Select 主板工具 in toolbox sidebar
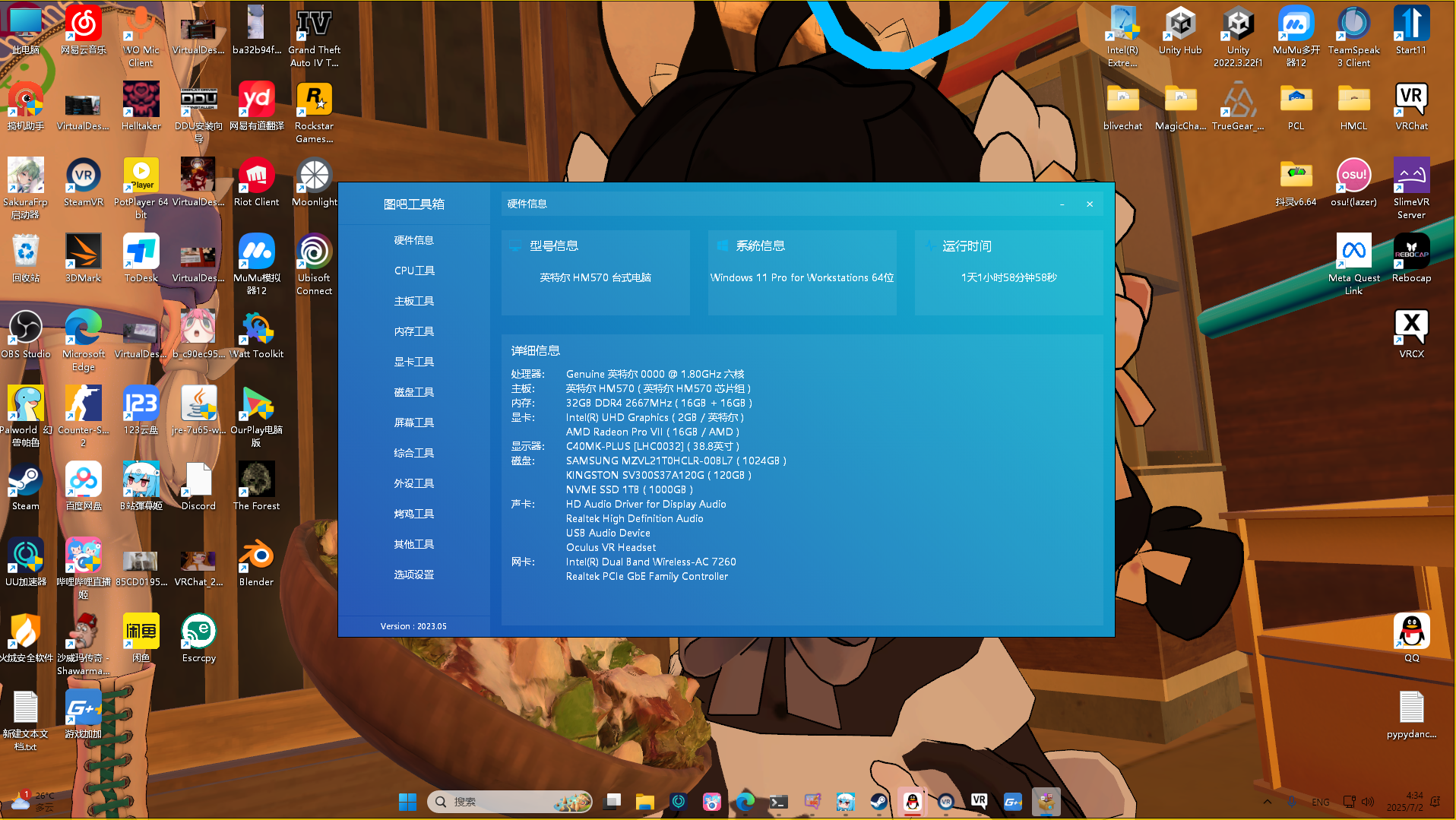Screen dimensions: 1456x820 click(x=414, y=301)
